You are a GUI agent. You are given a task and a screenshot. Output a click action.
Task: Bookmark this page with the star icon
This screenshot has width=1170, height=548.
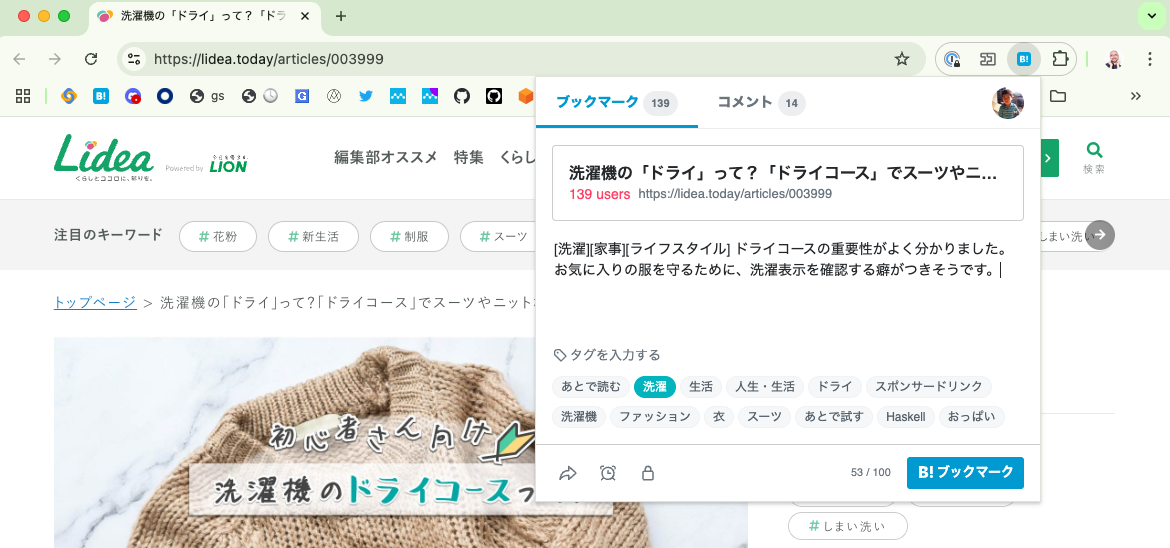click(x=902, y=59)
